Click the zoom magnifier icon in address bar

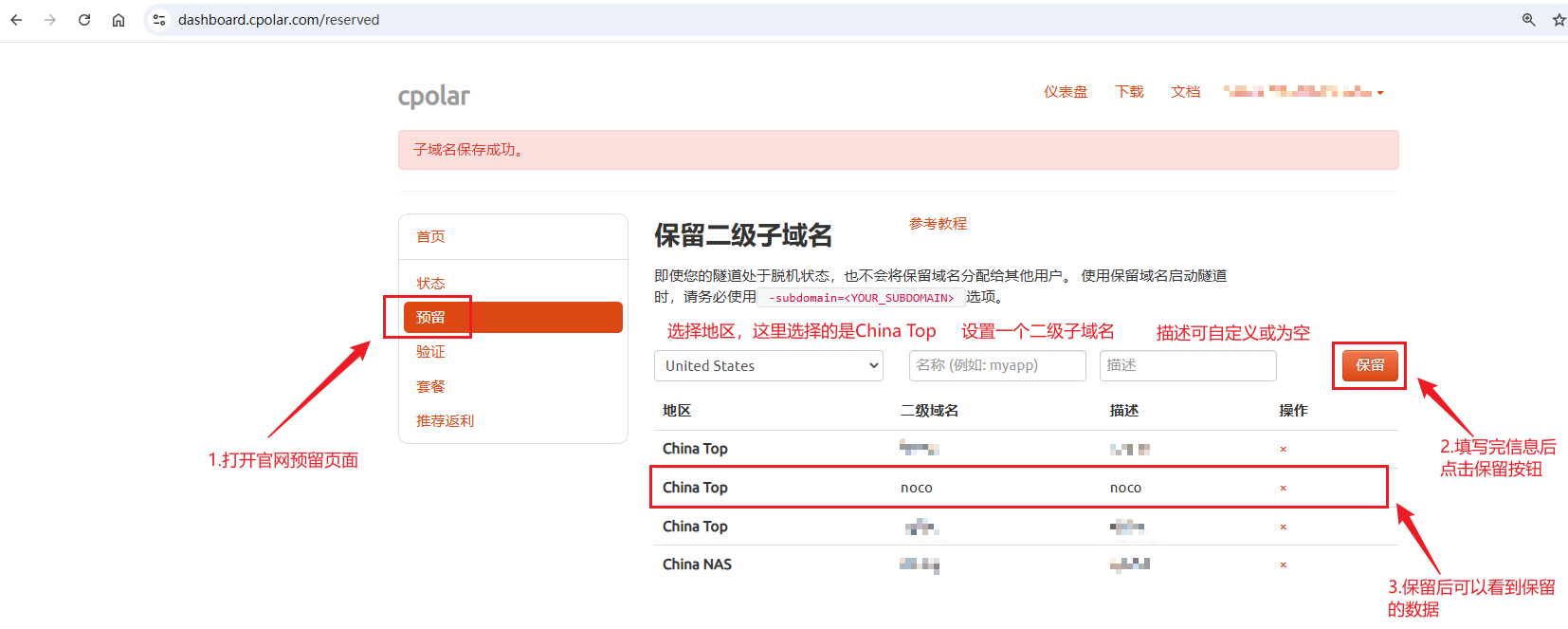pyautogui.click(x=1528, y=20)
